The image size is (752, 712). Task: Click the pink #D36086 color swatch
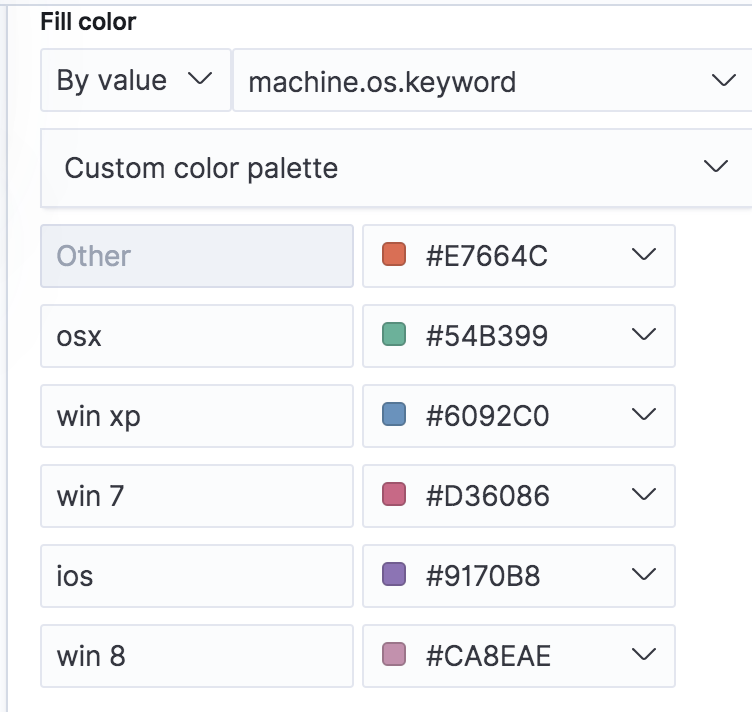point(394,495)
